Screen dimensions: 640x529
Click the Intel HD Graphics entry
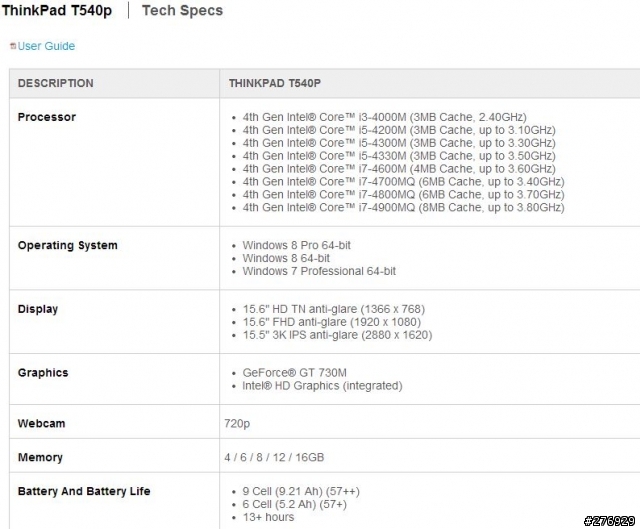322,386
